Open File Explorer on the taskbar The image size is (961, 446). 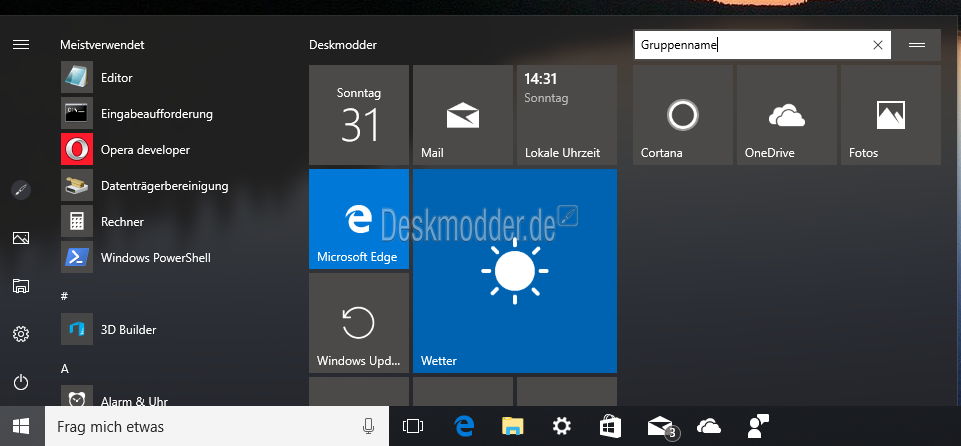(x=512, y=426)
